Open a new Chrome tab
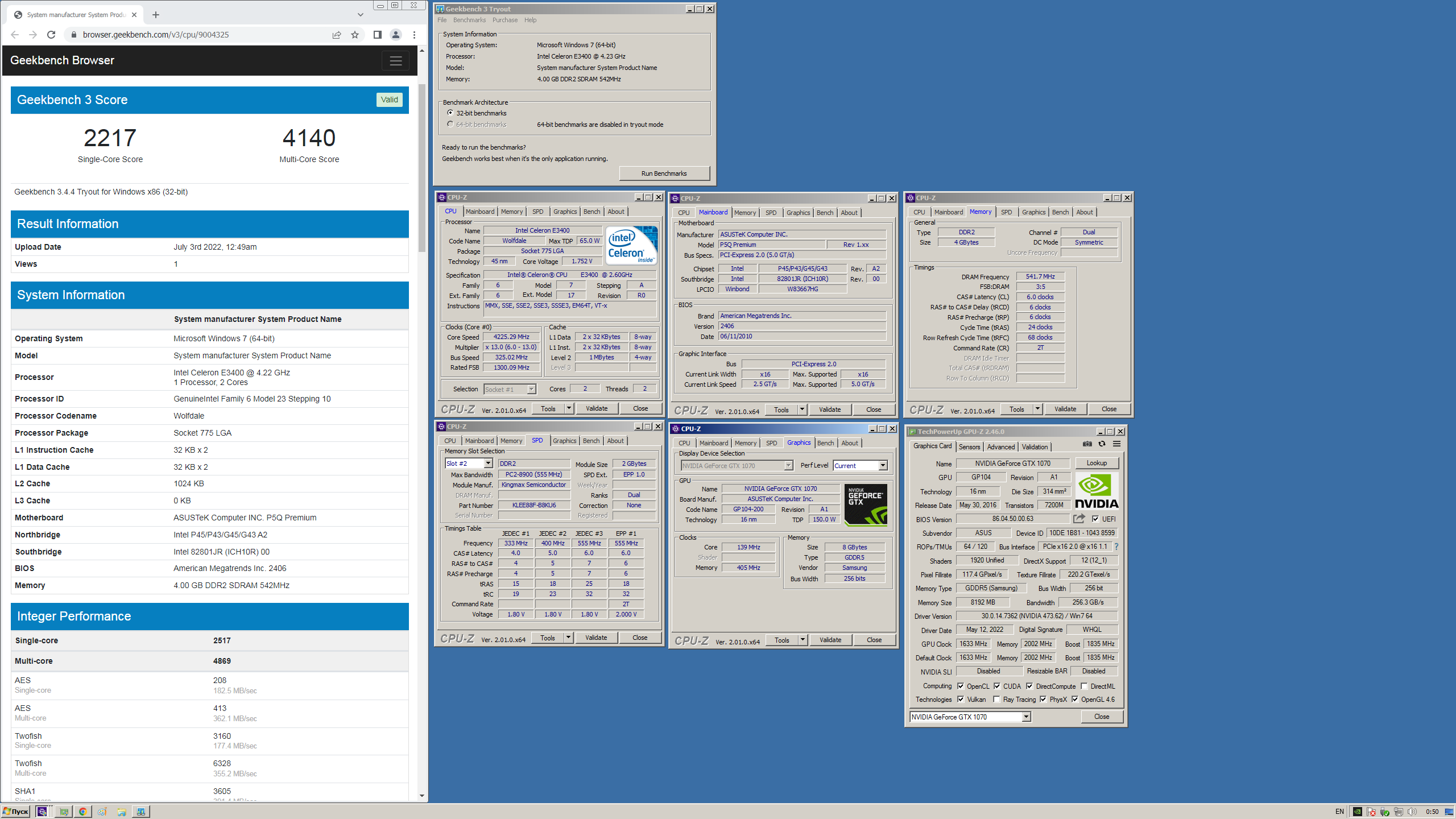 click(156, 15)
